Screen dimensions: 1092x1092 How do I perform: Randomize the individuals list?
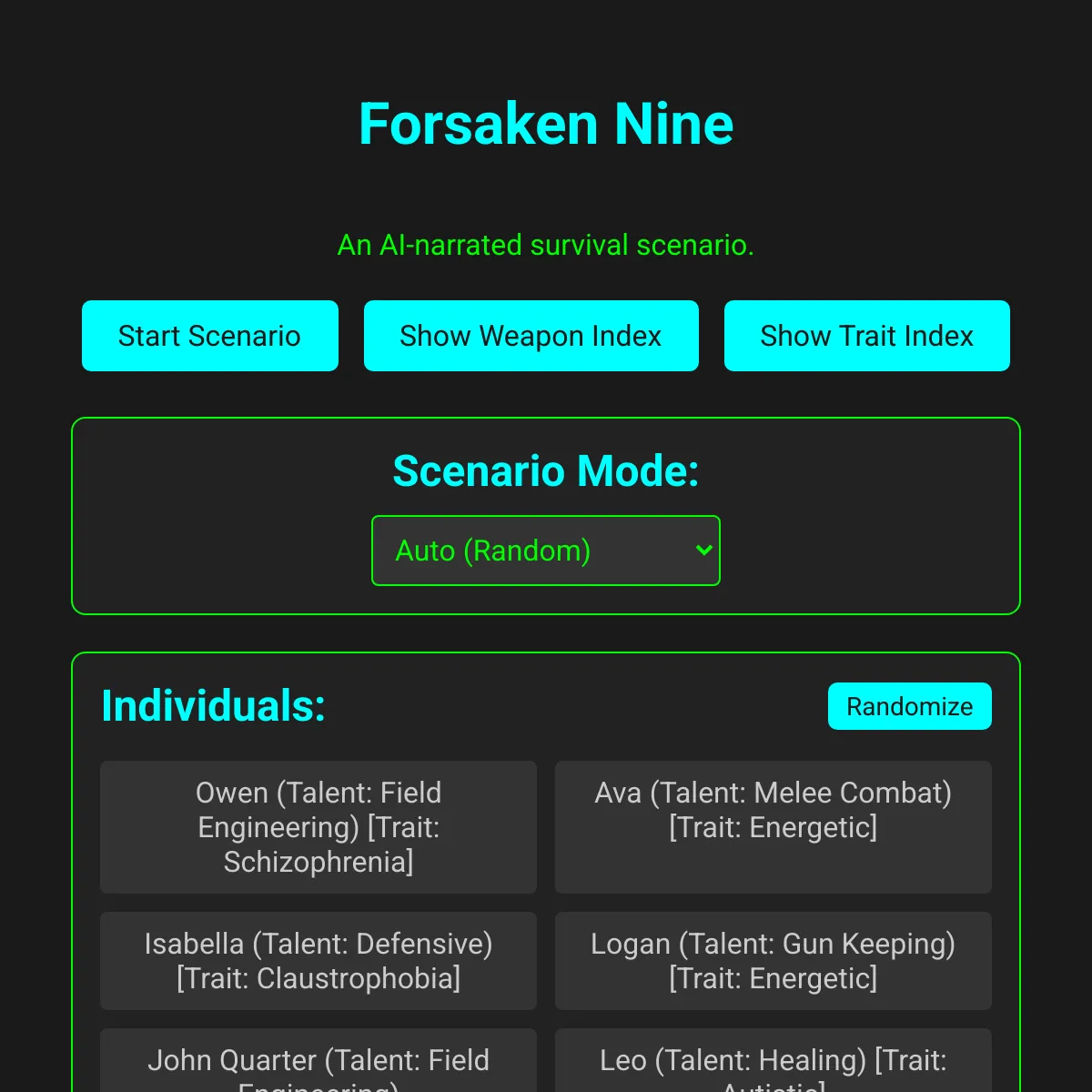(910, 706)
